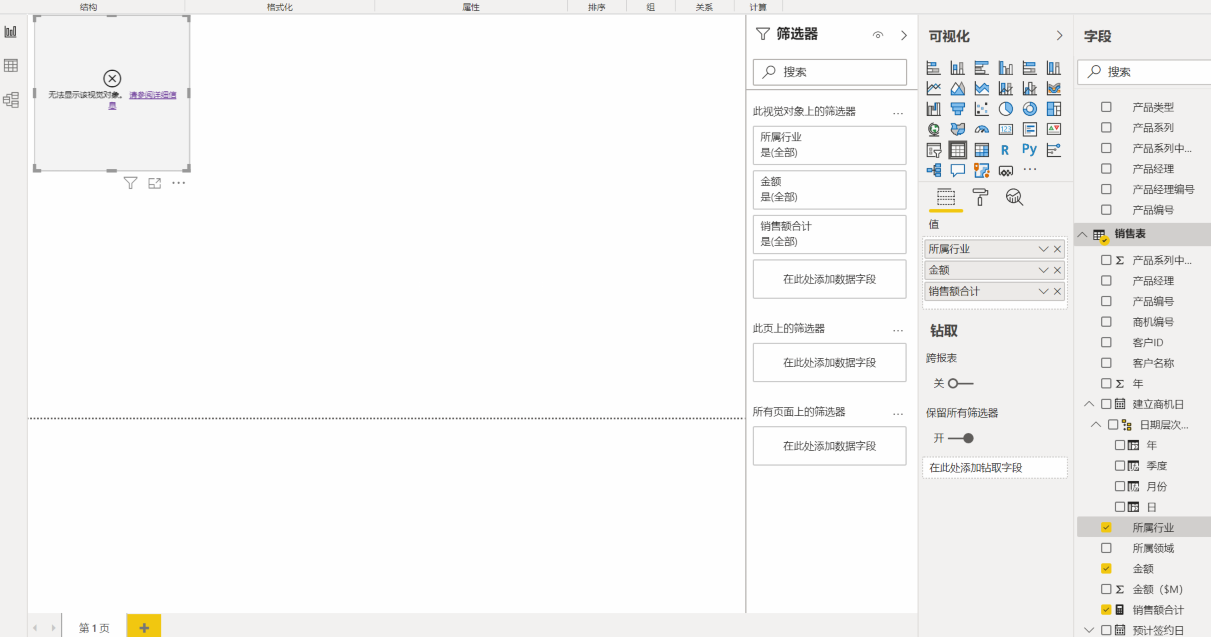The width and height of the screenshot is (1211, 637).
Task: Open the Fields tab in Visualizations pane
Action: coord(946,197)
